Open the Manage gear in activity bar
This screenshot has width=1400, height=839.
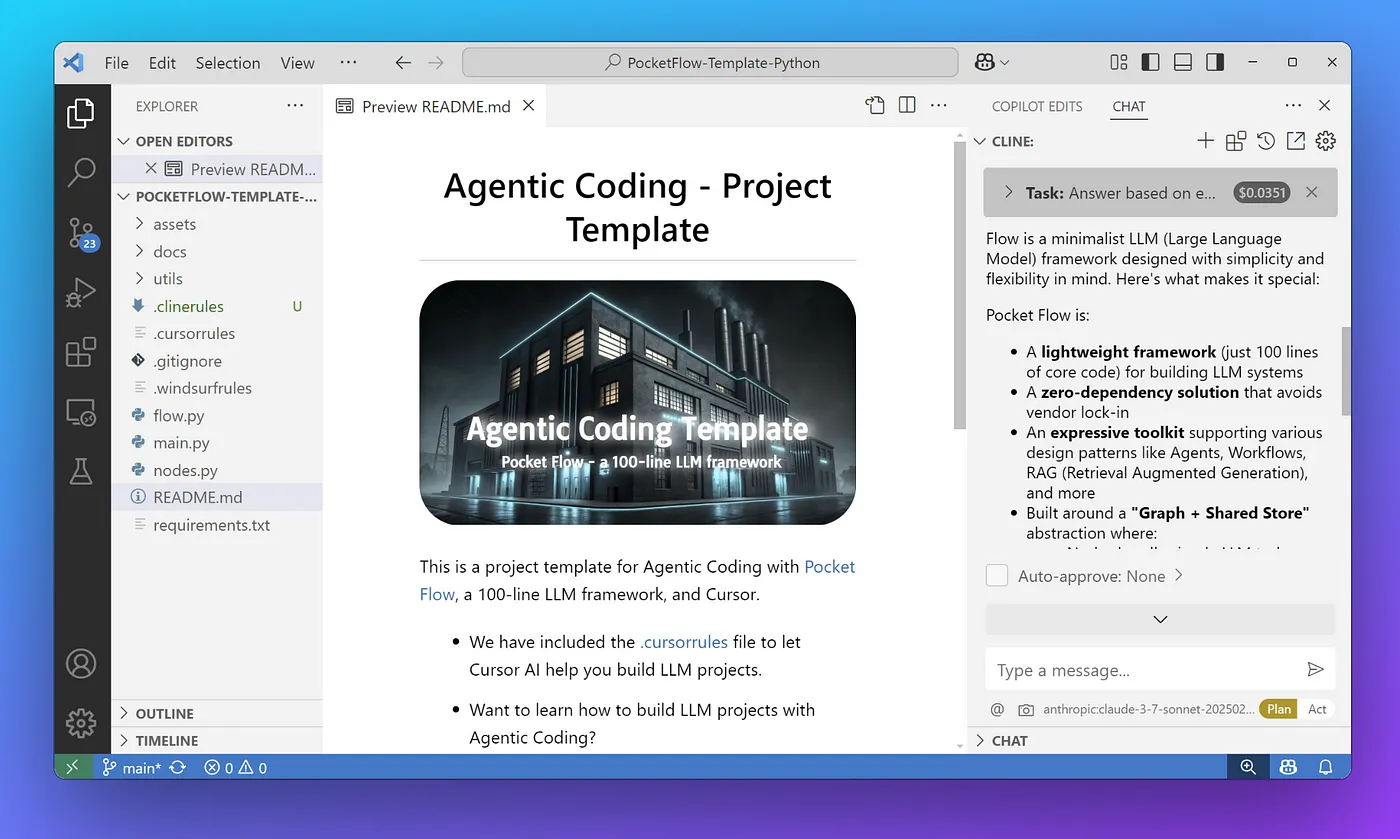click(x=81, y=722)
